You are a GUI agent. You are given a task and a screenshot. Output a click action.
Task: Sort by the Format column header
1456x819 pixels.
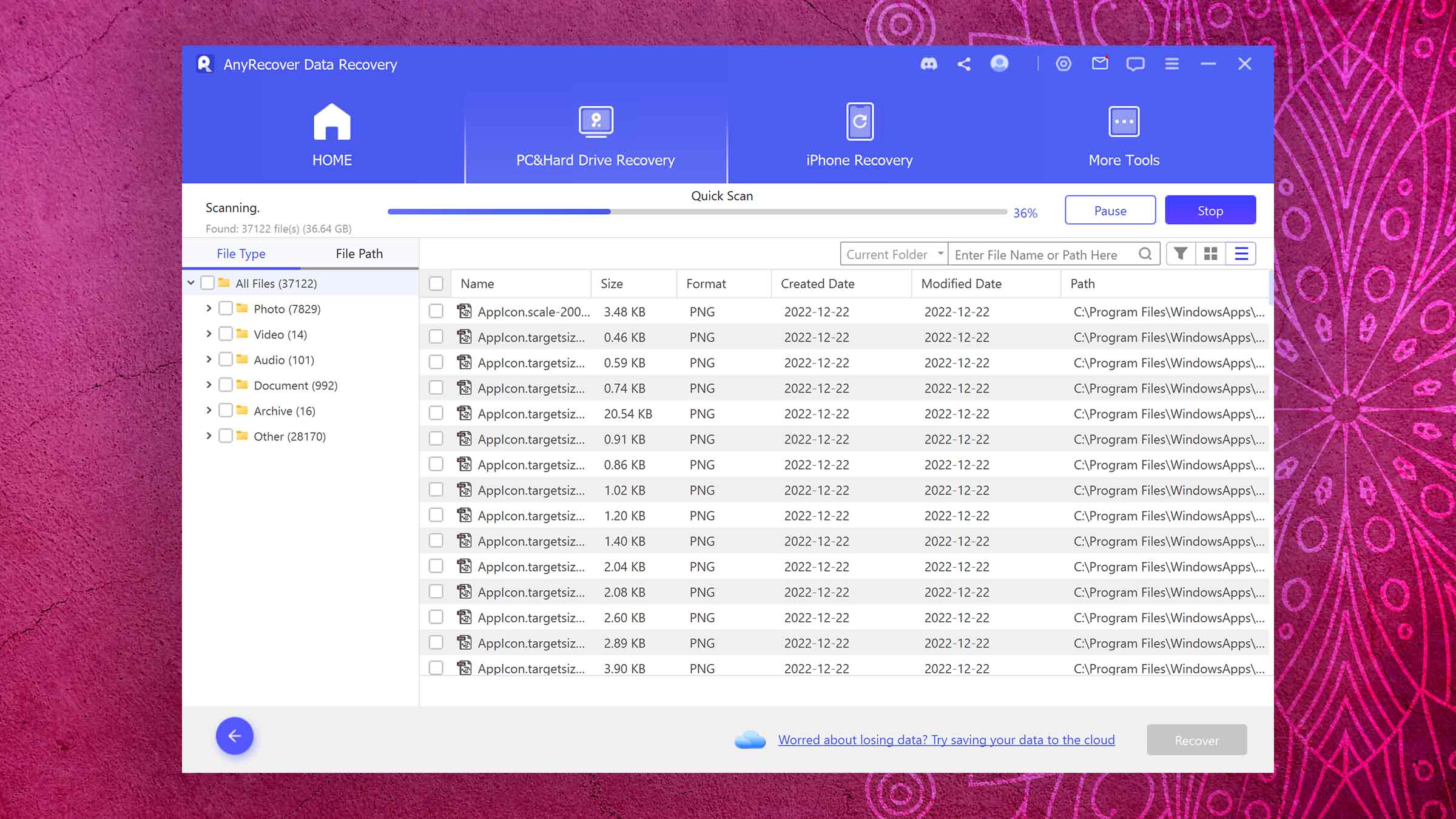click(724, 283)
